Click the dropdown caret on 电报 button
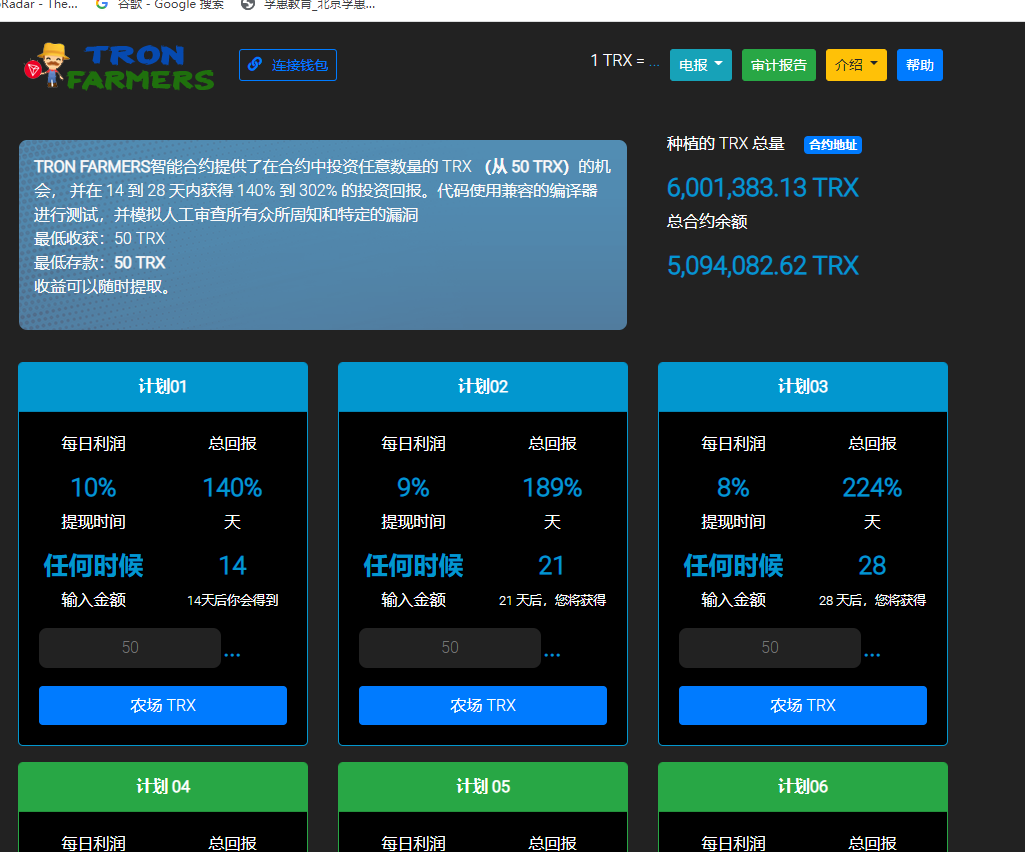 [x=718, y=64]
